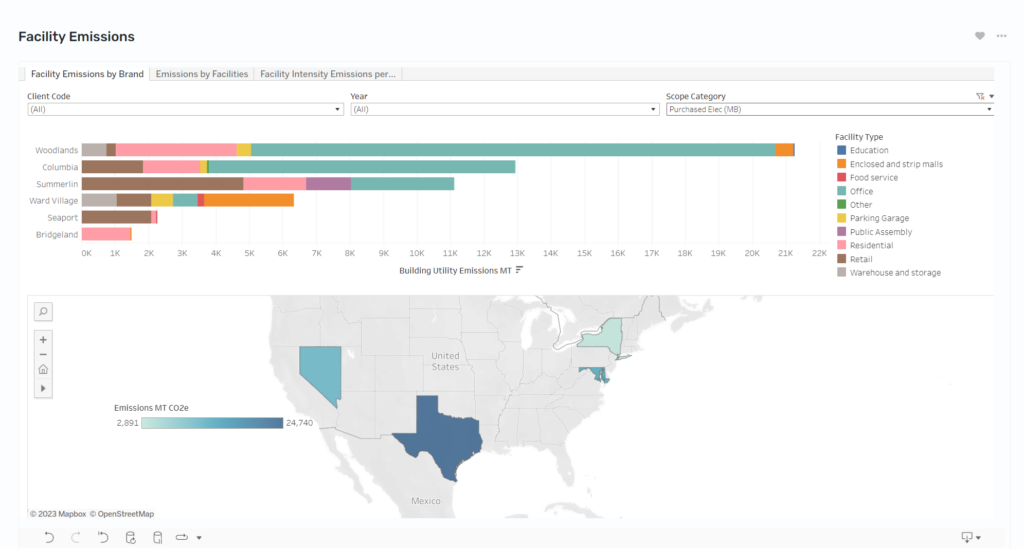Open the three-dot more options menu

(x=1001, y=36)
